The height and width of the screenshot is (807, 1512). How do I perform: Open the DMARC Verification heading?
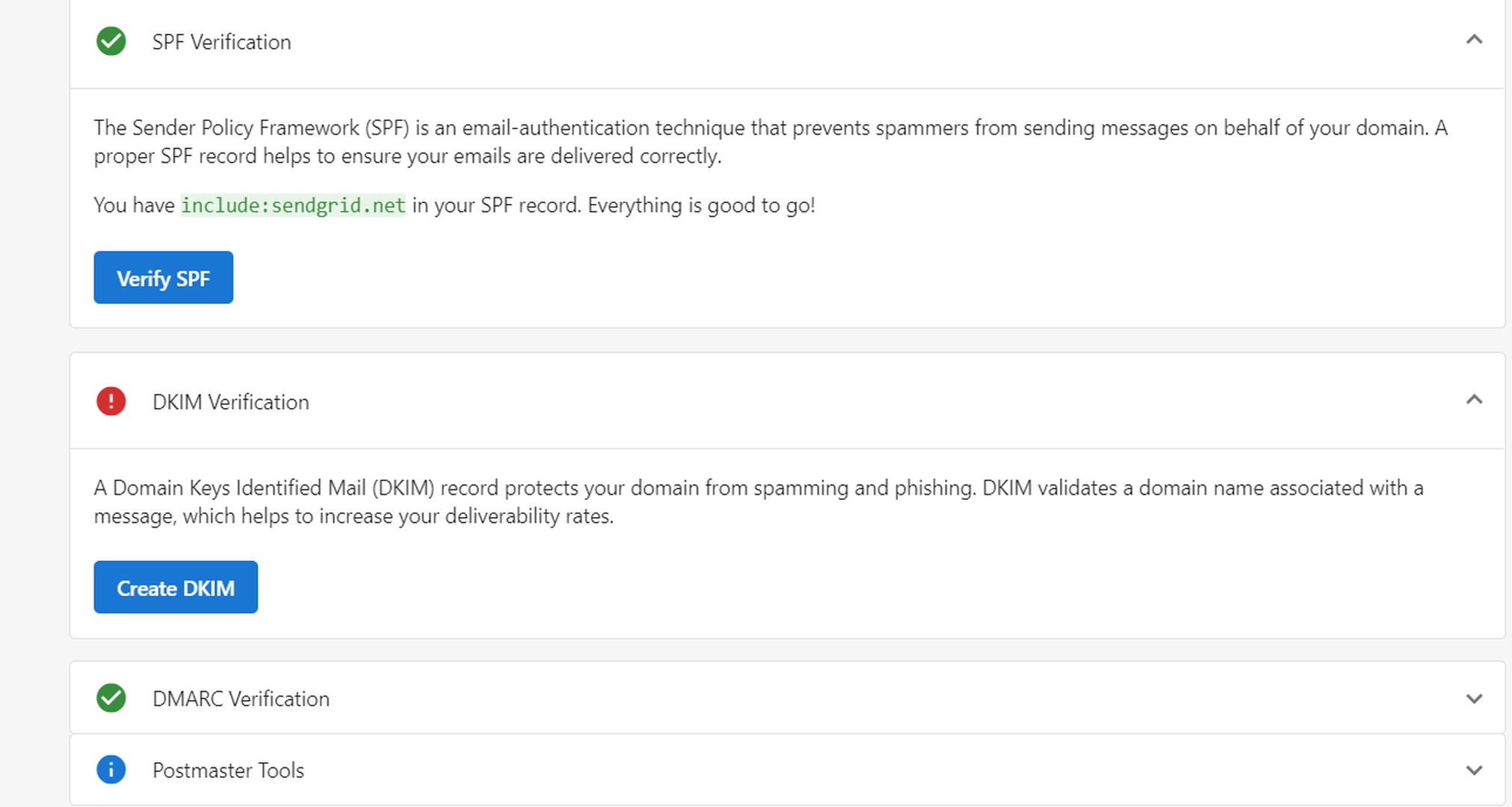(x=241, y=699)
